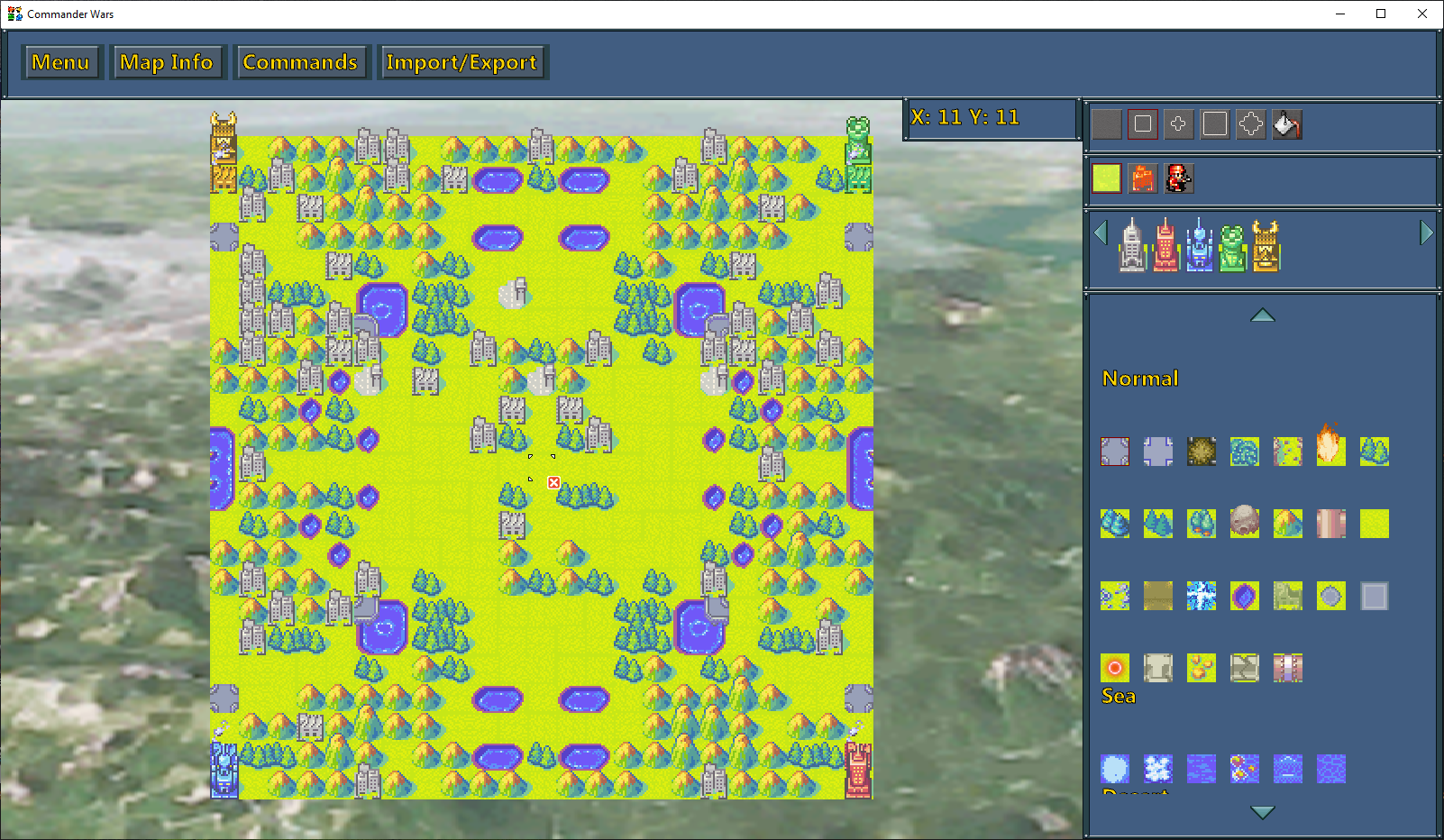Viewport: 1444px width, 840px height.
Task: Open the Commands menu
Action: (300, 62)
